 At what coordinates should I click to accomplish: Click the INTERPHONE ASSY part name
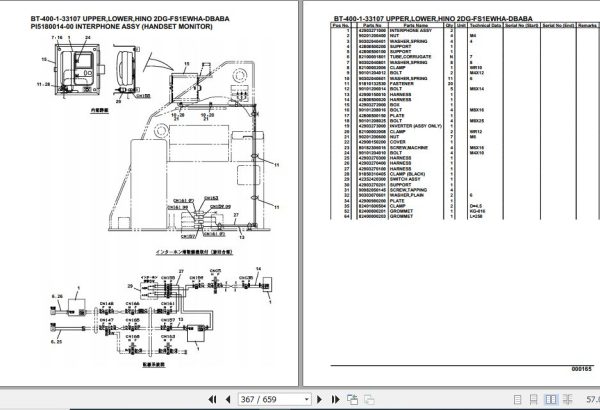[x=411, y=30]
